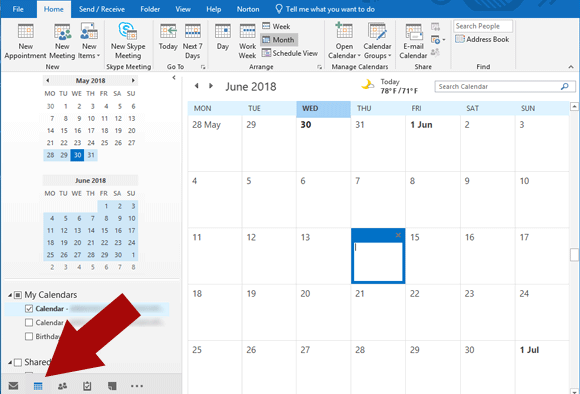The width and height of the screenshot is (580, 394).
Task: Go to Today in the calendar
Action: click(x=168, y=37)
